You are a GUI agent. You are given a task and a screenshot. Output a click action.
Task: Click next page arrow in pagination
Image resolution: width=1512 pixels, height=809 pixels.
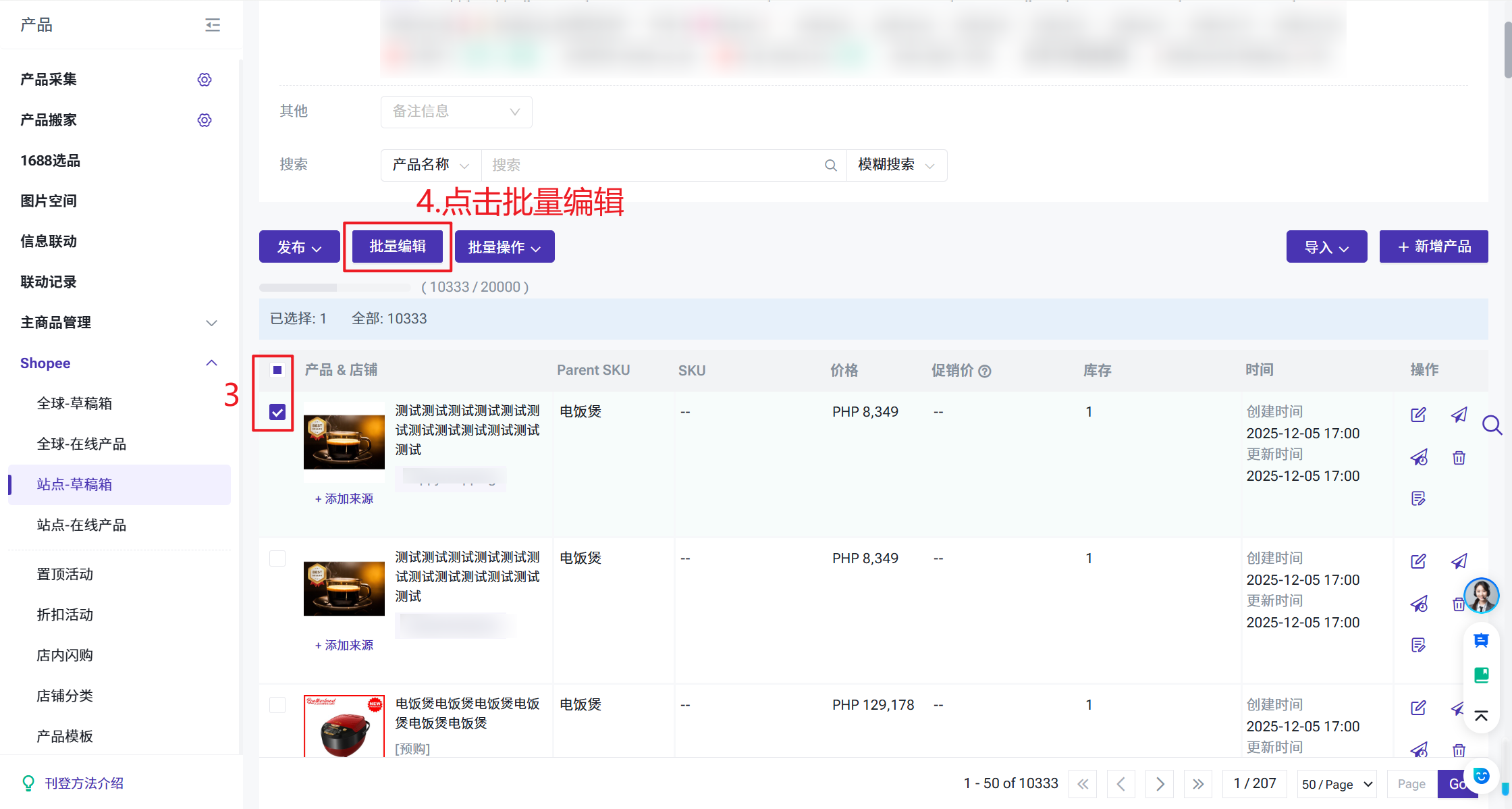pos(1160,783)
